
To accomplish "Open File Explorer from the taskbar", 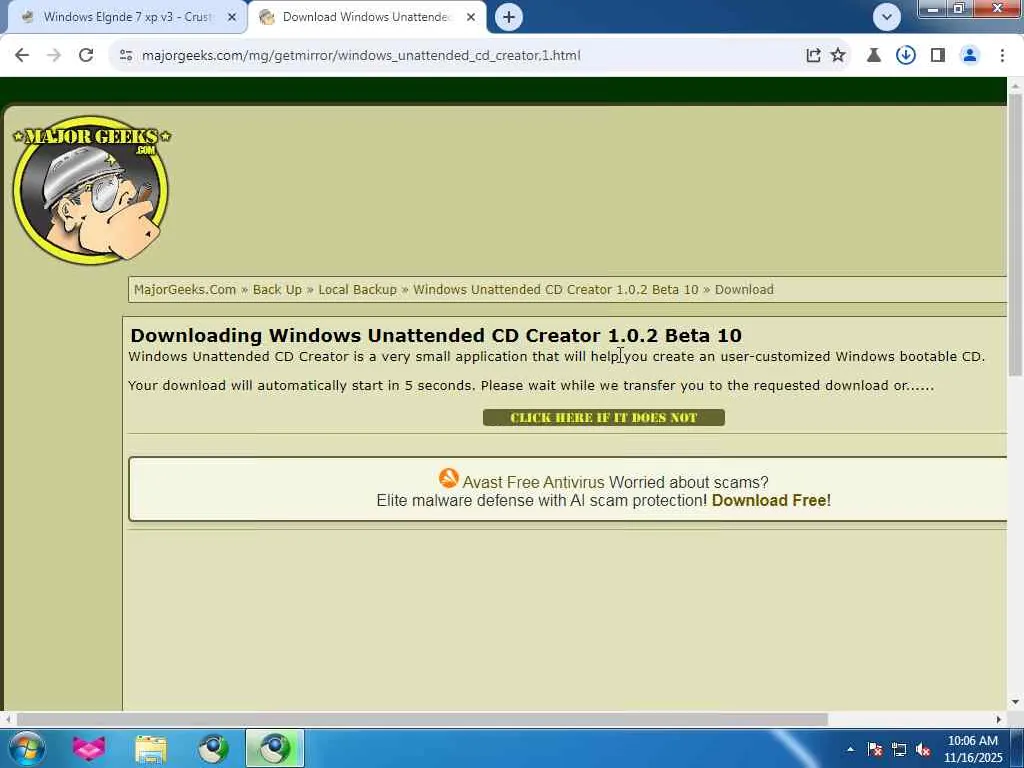I will (x=151, y=748).
